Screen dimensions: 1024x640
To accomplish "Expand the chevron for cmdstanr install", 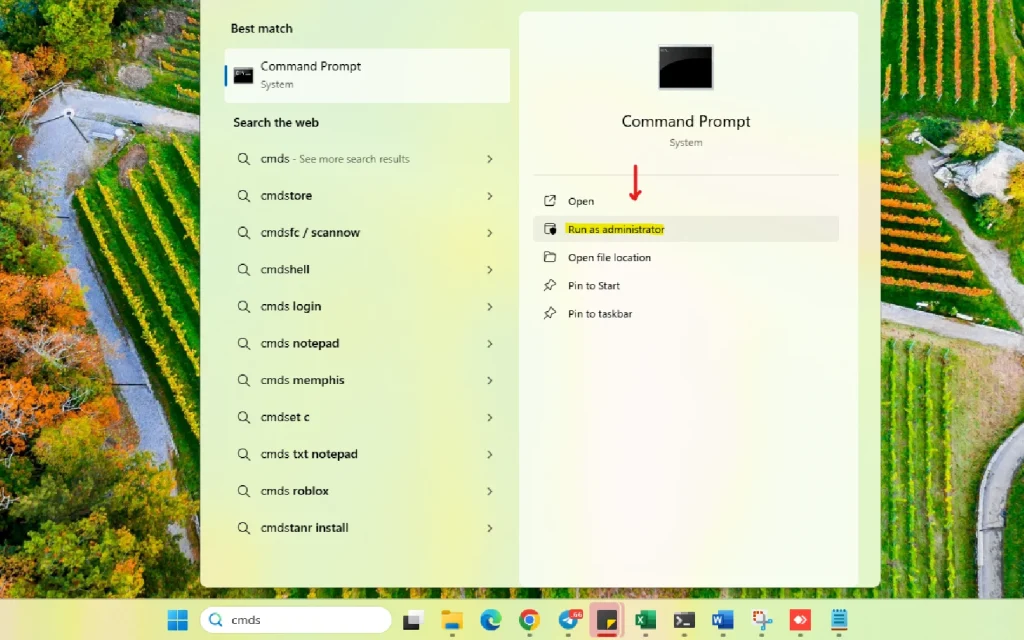I will coord(489,528).
